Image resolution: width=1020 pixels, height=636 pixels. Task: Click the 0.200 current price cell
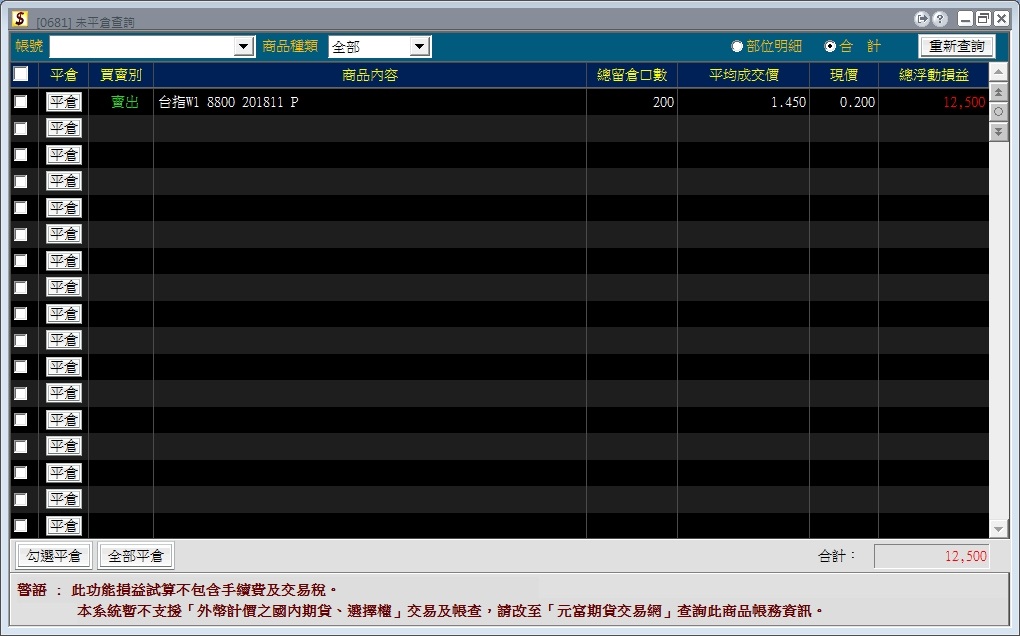tap(844, 102)
